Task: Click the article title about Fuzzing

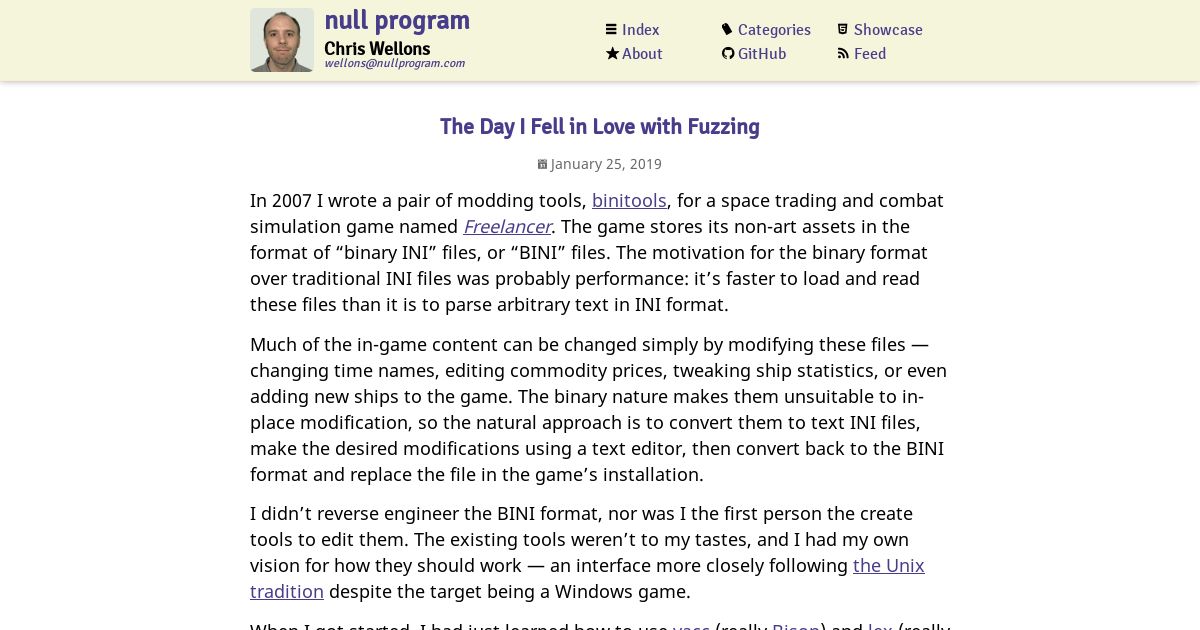Action: (600, 127)
